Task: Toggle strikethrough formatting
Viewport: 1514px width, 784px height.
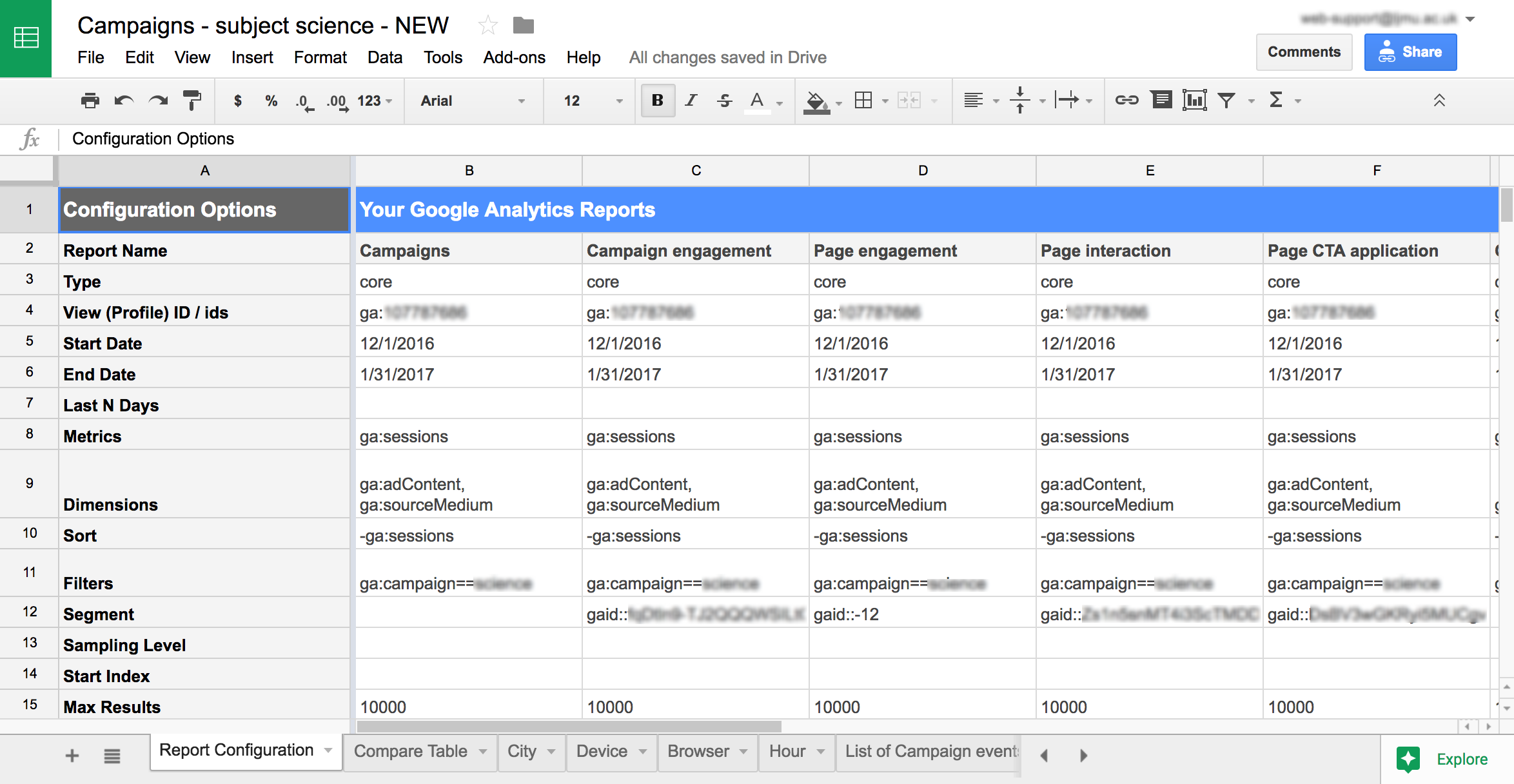Action: [724, 100]
